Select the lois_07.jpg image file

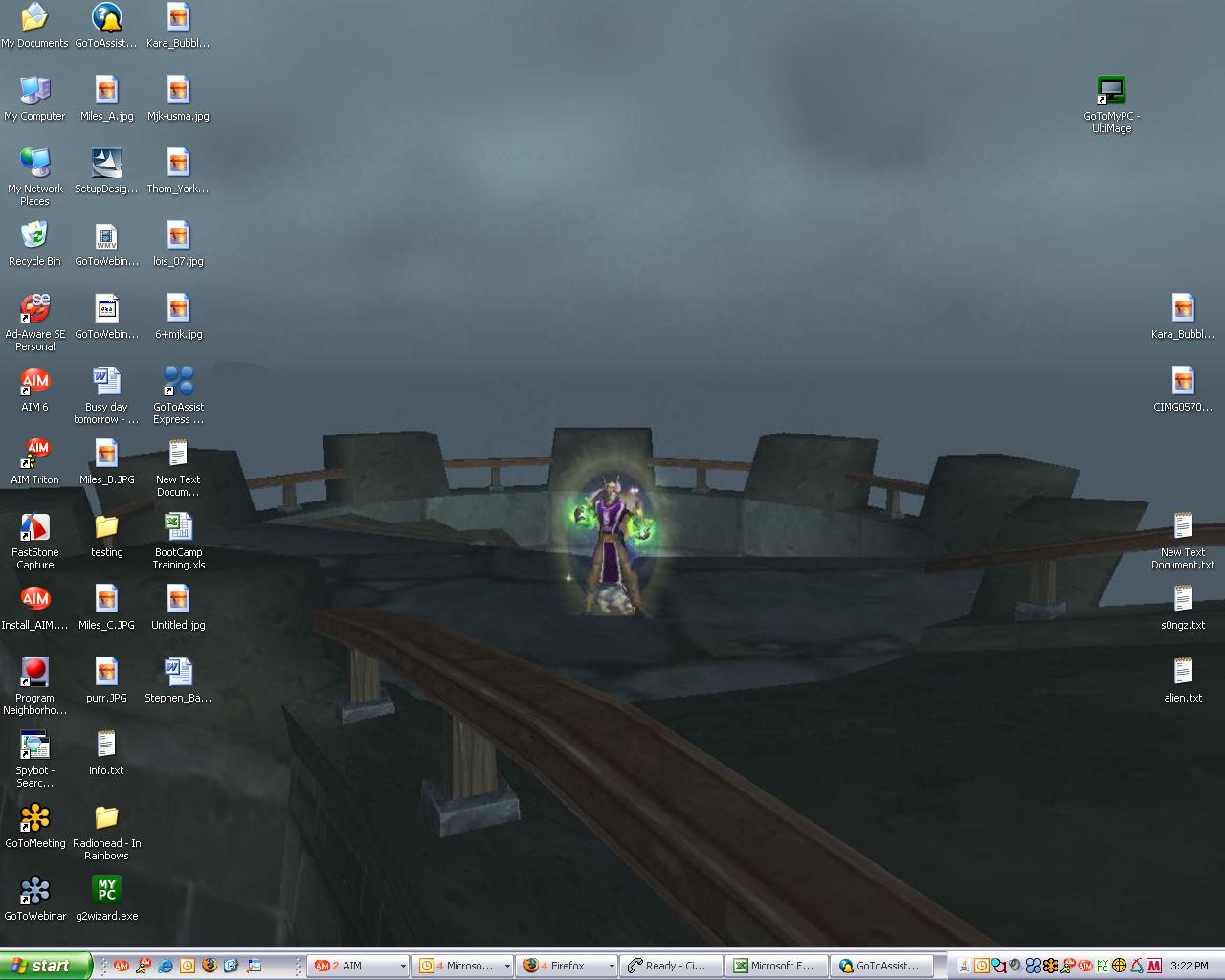point(178,244)
